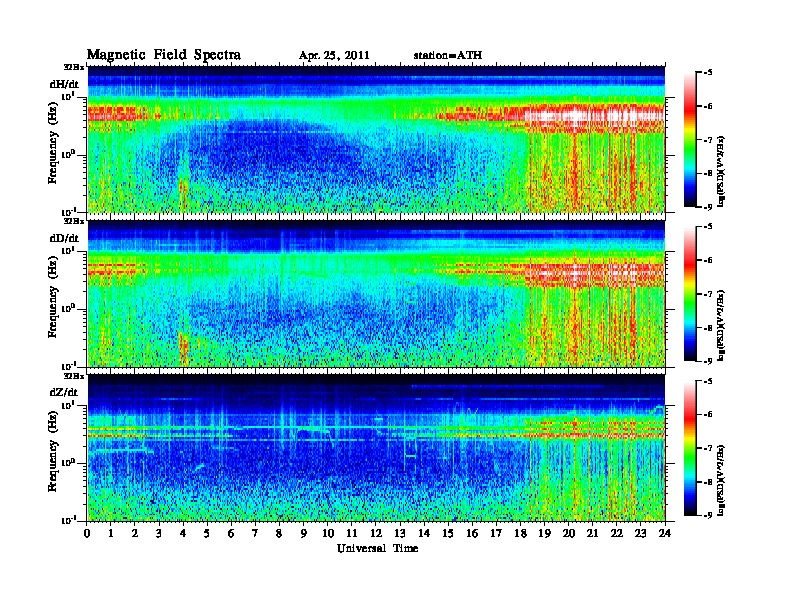
Task: Click the log(PSD) label of the dH/dt color bar
Action: point(721,171)
